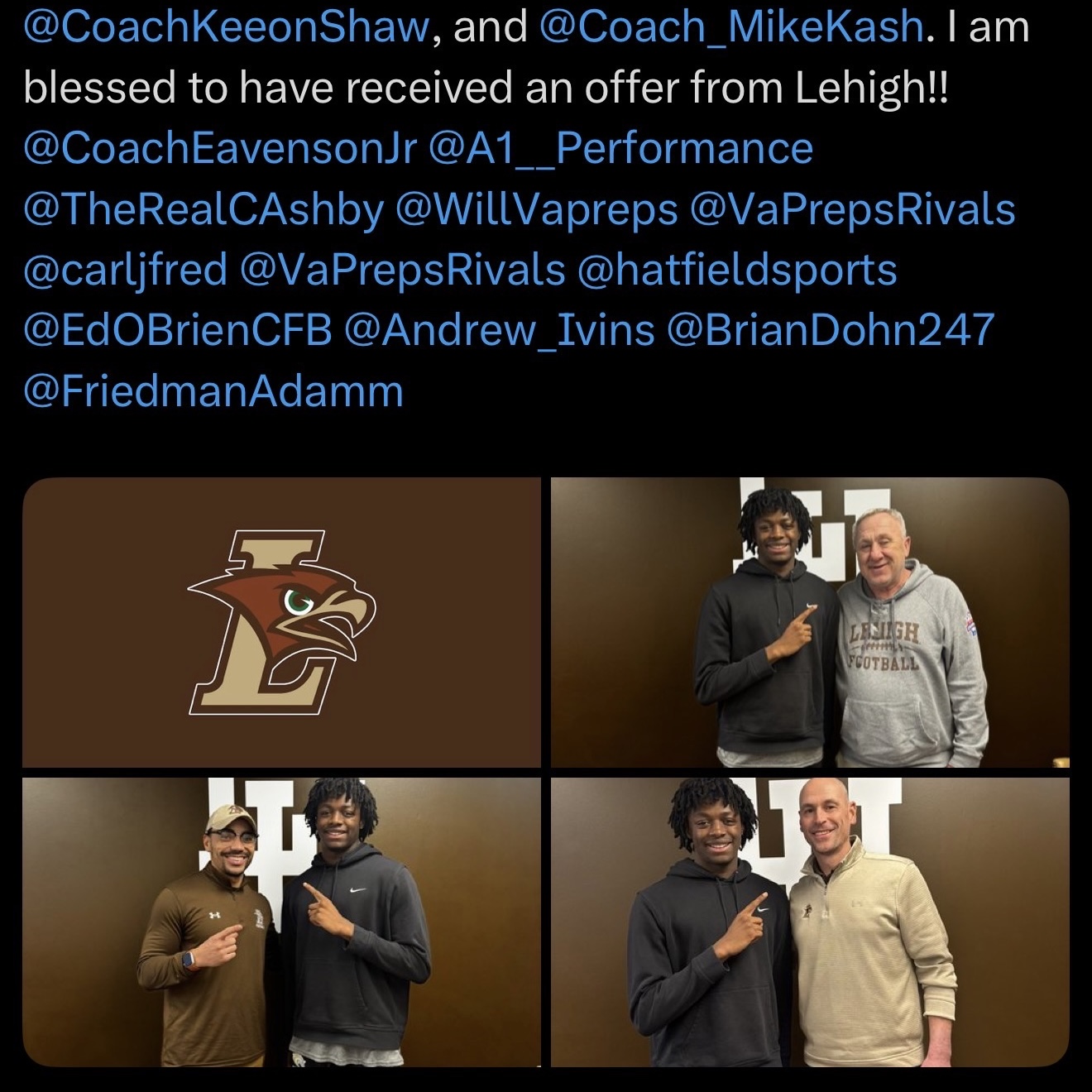Viewport: 1092px width, 1092px height.
Task: Open photo with coach in Lehigh Football sweatshirt
Action: [810, 622]
